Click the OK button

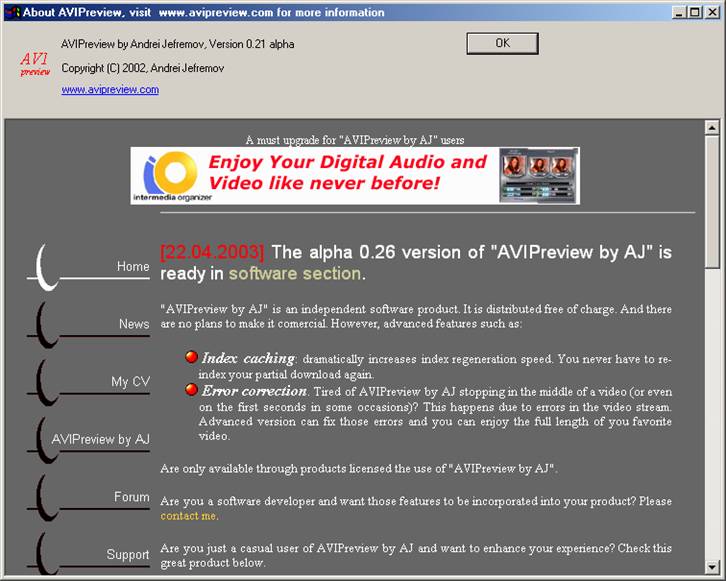pos(502,43)
